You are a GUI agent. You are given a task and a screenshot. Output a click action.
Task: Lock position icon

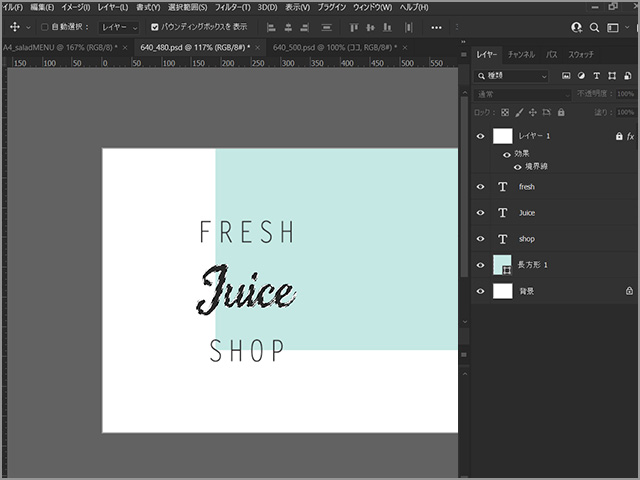(x=533, y=112)
